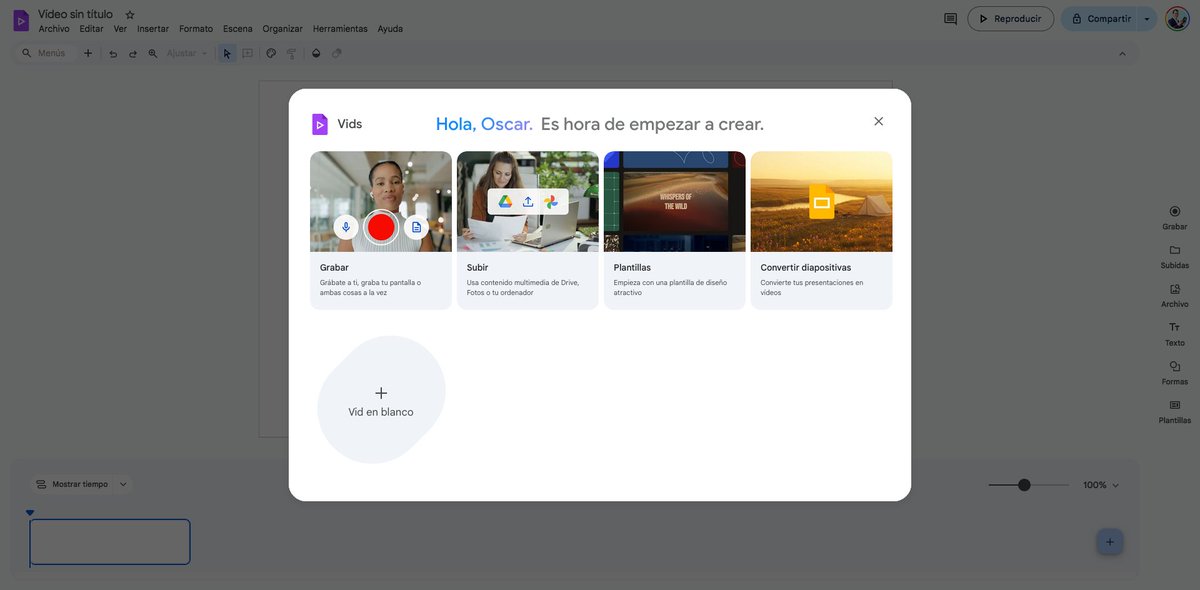Click the microphone icon on Grabar card
The height and width of the screenshot is (590, 1200).
point(346,227)
